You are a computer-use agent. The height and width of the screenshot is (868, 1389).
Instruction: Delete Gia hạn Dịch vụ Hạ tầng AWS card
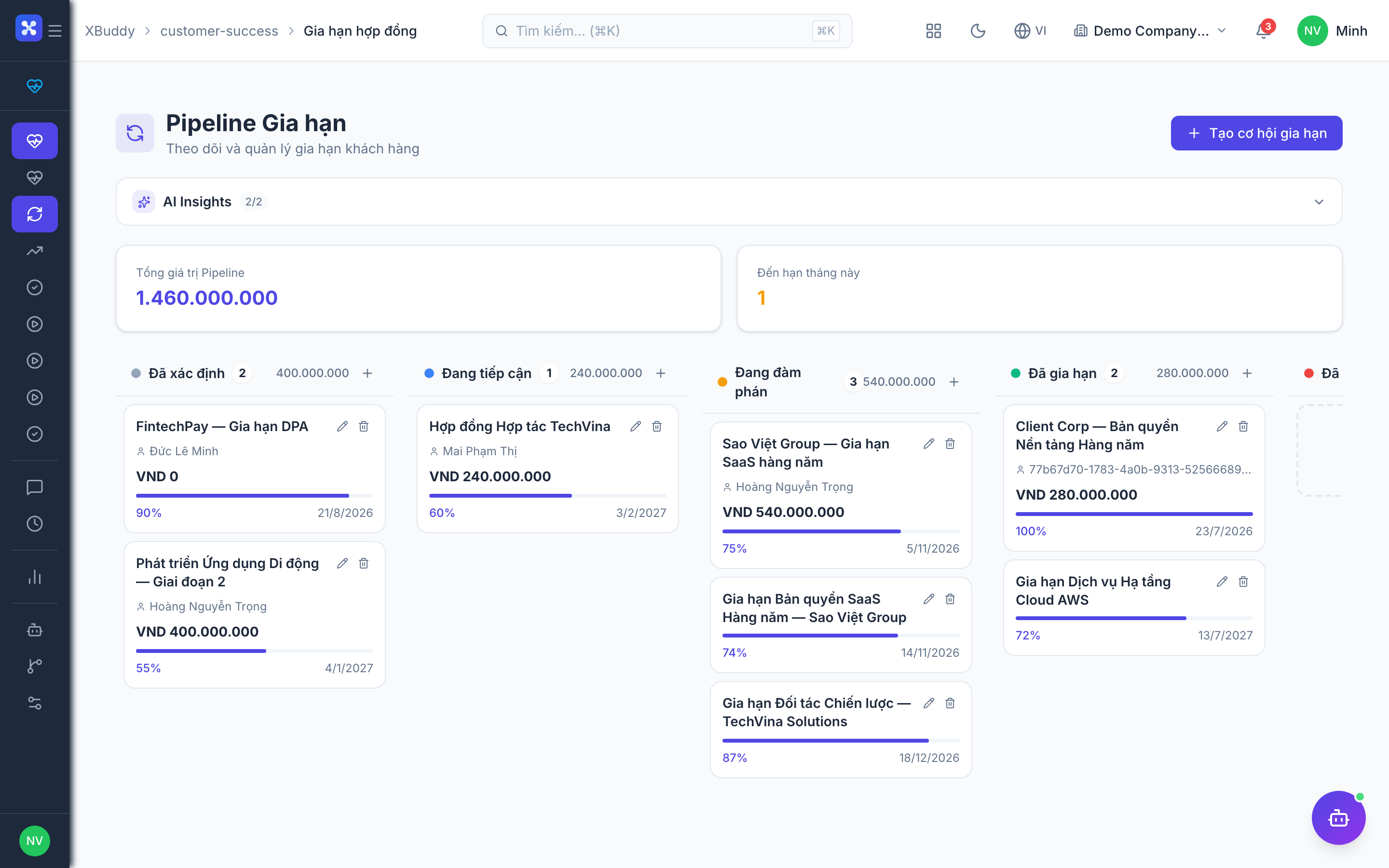(1243, 582)
